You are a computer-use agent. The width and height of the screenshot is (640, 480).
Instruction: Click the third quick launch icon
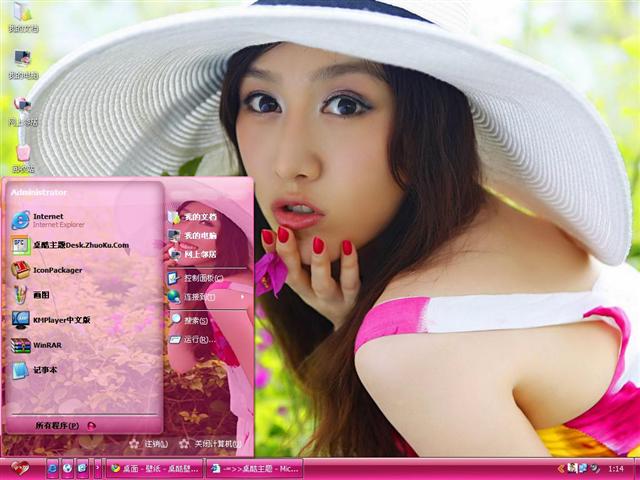pos(82,469)
